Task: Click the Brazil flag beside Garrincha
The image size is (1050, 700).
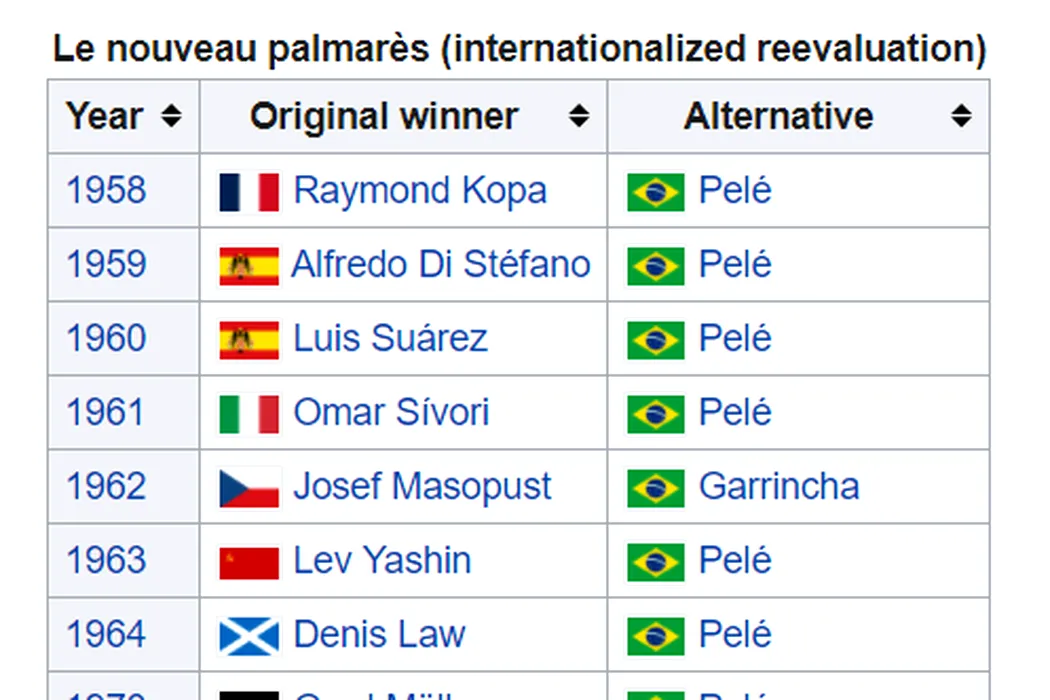Action: tap(656, 488)
